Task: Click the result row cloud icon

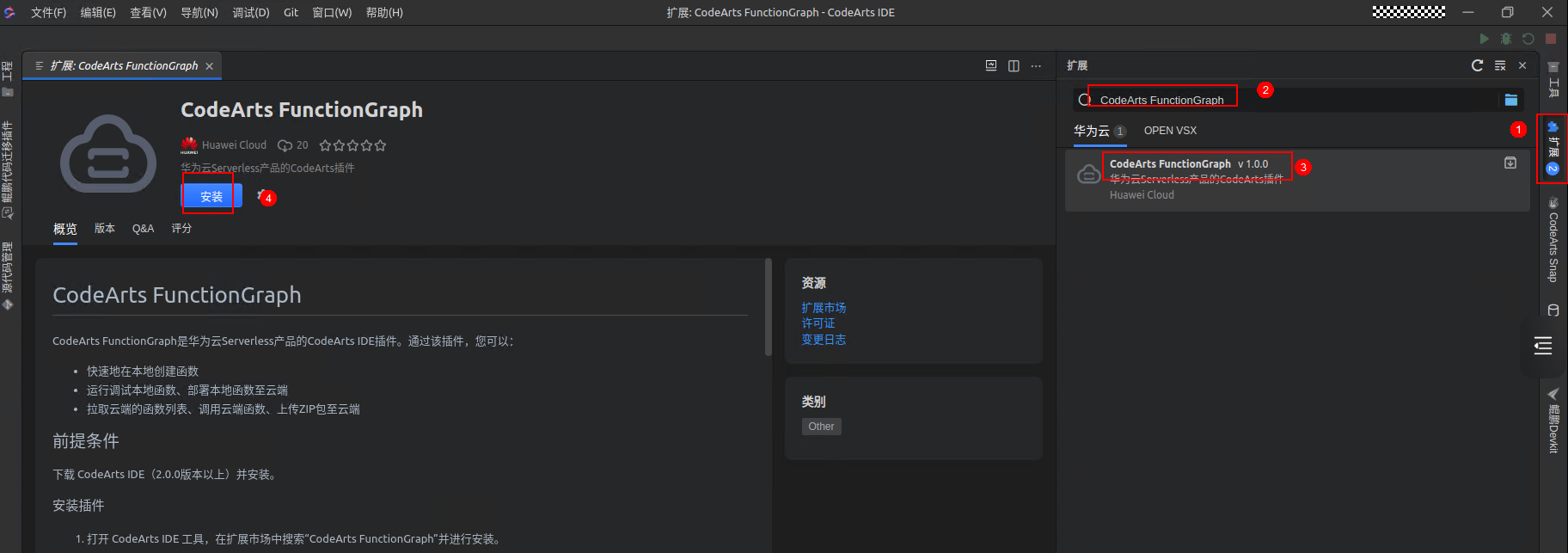Action: (x=1088, y=173)
